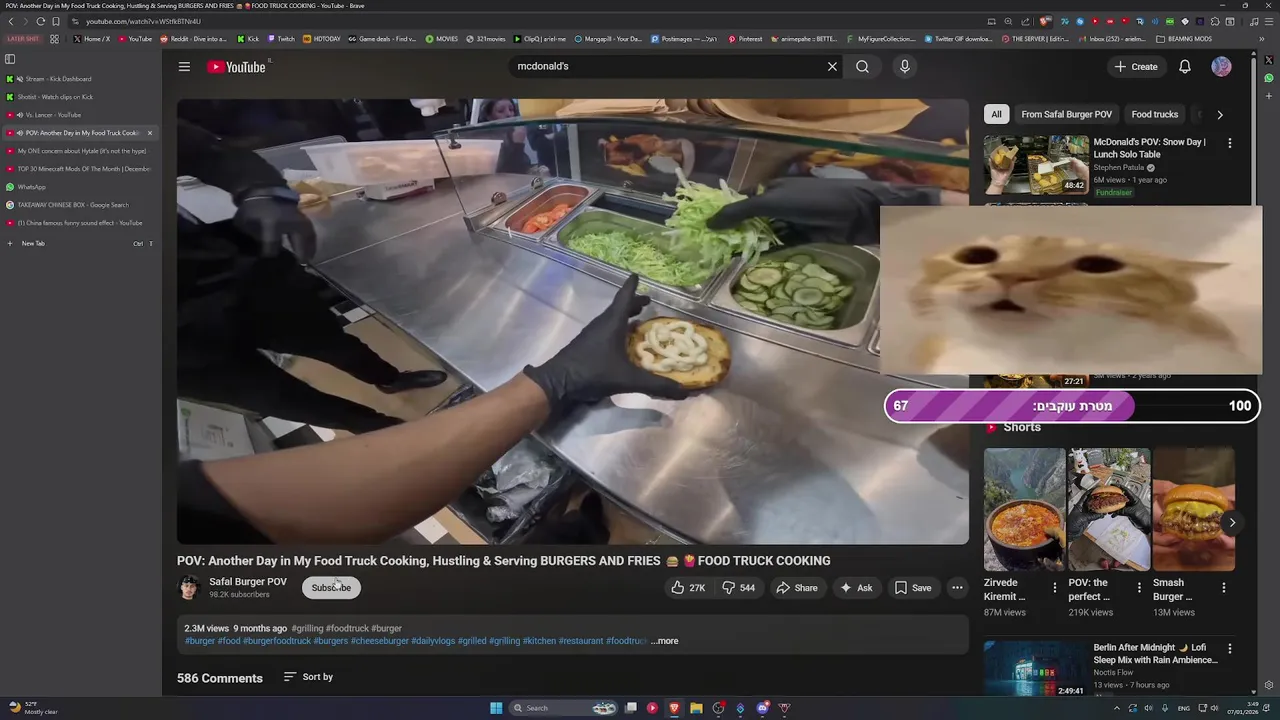Switch to Vs. Lancer - YouTube tab
The width and height of the screenshot is (1280, 720).
pos(80,115)
